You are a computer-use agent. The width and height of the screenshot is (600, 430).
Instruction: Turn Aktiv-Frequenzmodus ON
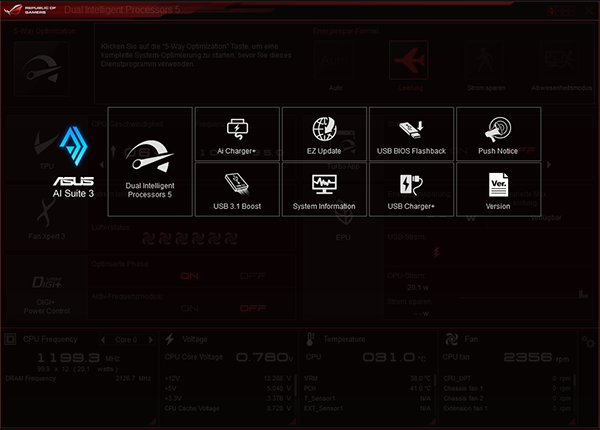point(189,308)
